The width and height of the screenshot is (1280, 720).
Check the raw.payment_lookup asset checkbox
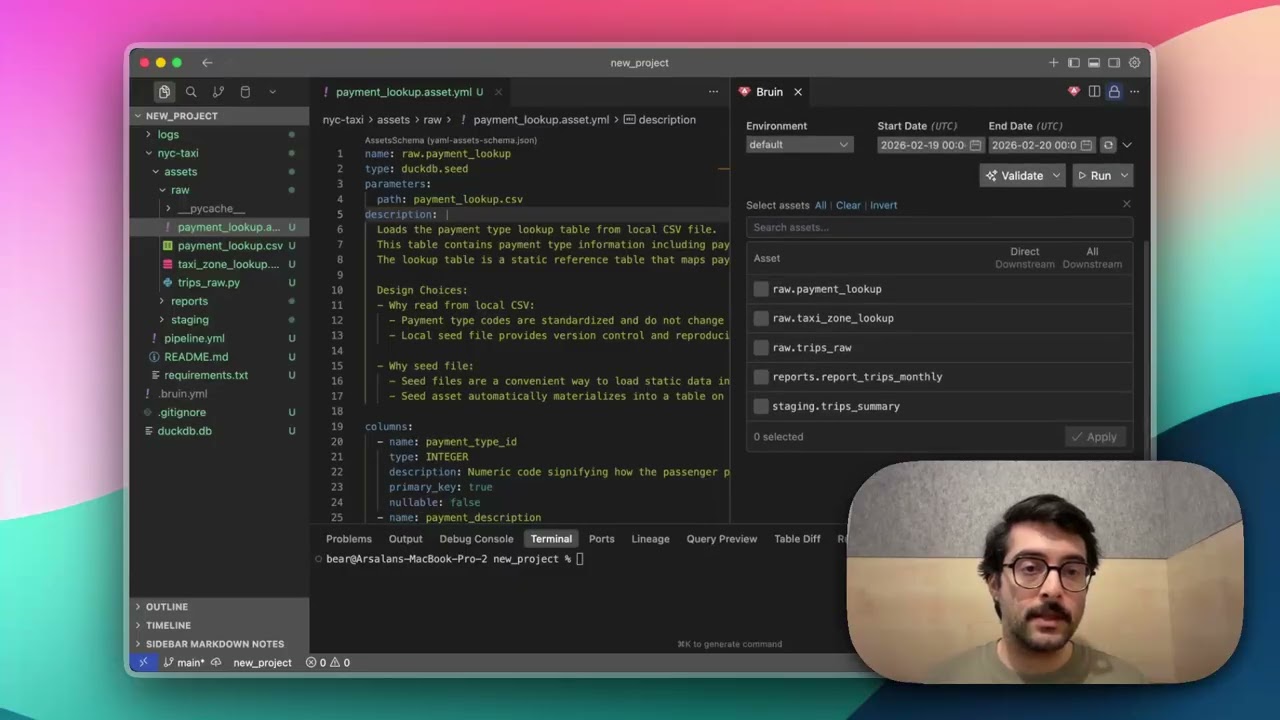[761, 289]
